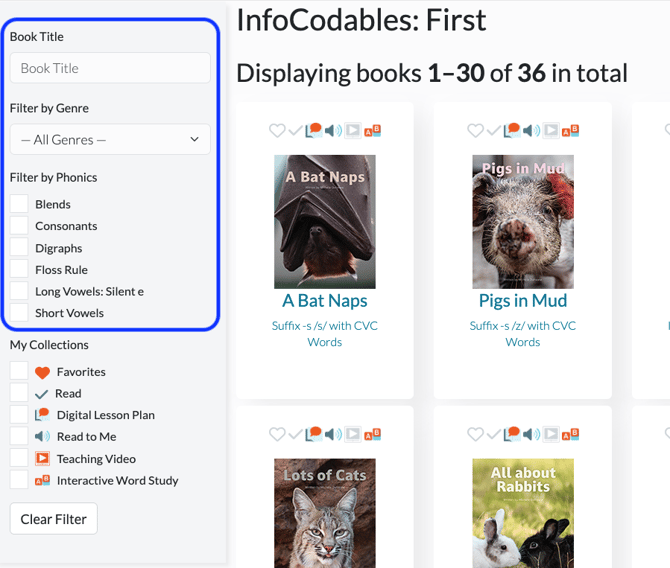
Task: Enable Digital Lesson Plan collection filter
Action: [x=19, y=415]
